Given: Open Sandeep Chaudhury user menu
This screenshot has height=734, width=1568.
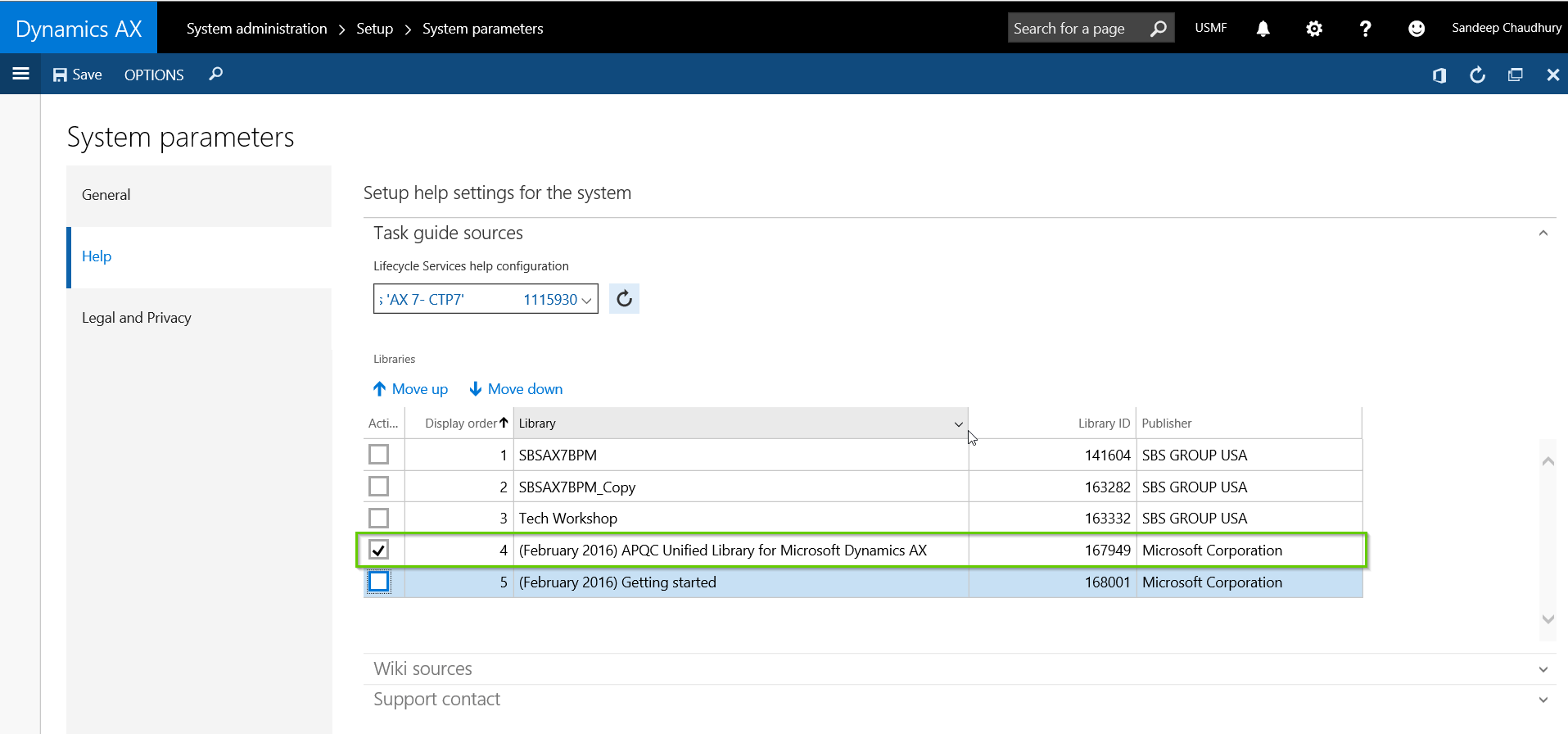Looking at the screenshot, I should 1507,28.
